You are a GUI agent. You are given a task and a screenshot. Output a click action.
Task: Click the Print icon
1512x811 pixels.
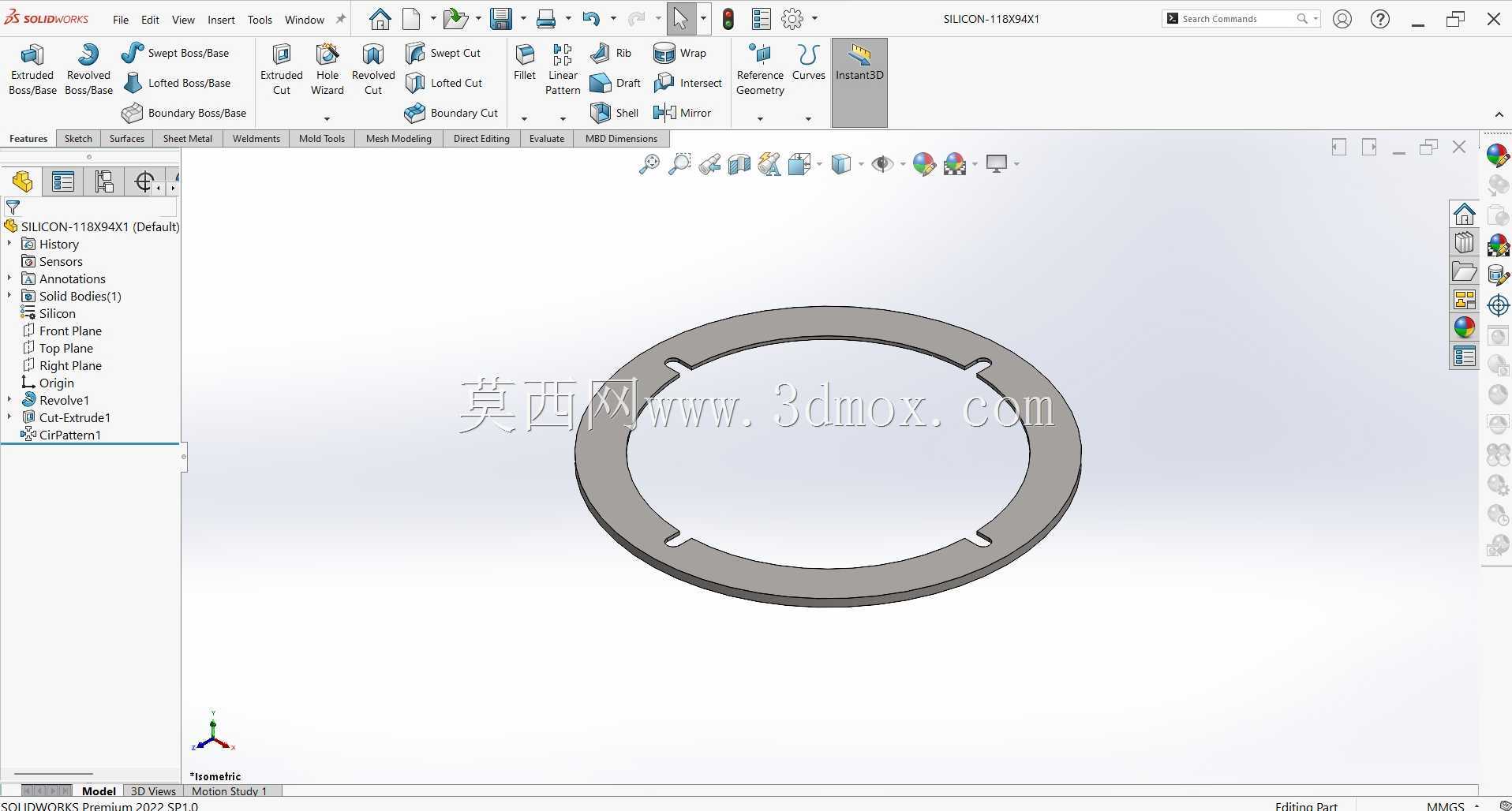[x=546, y=19]
